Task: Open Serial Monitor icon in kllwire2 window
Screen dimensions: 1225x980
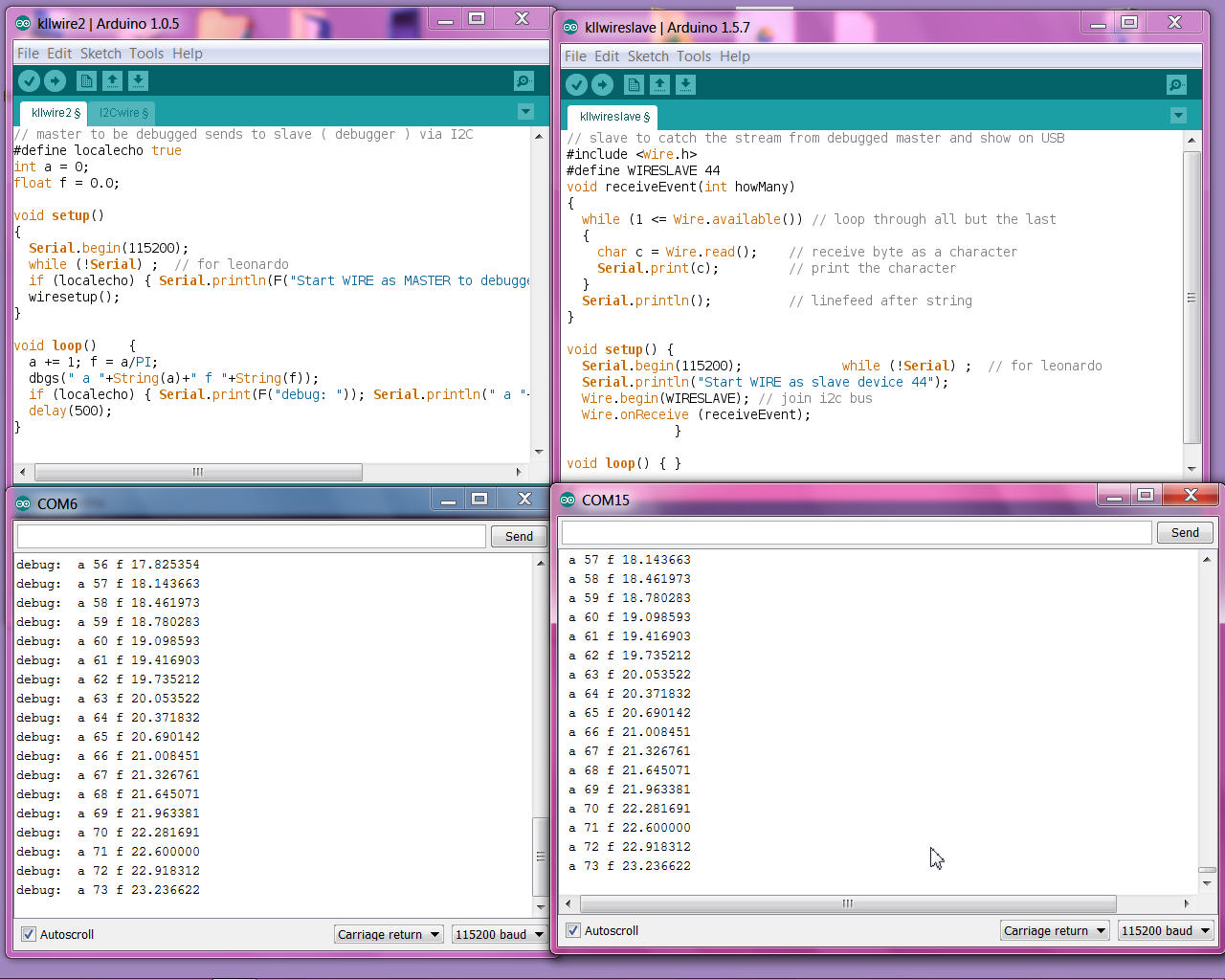Action: [x=523, y=81]
